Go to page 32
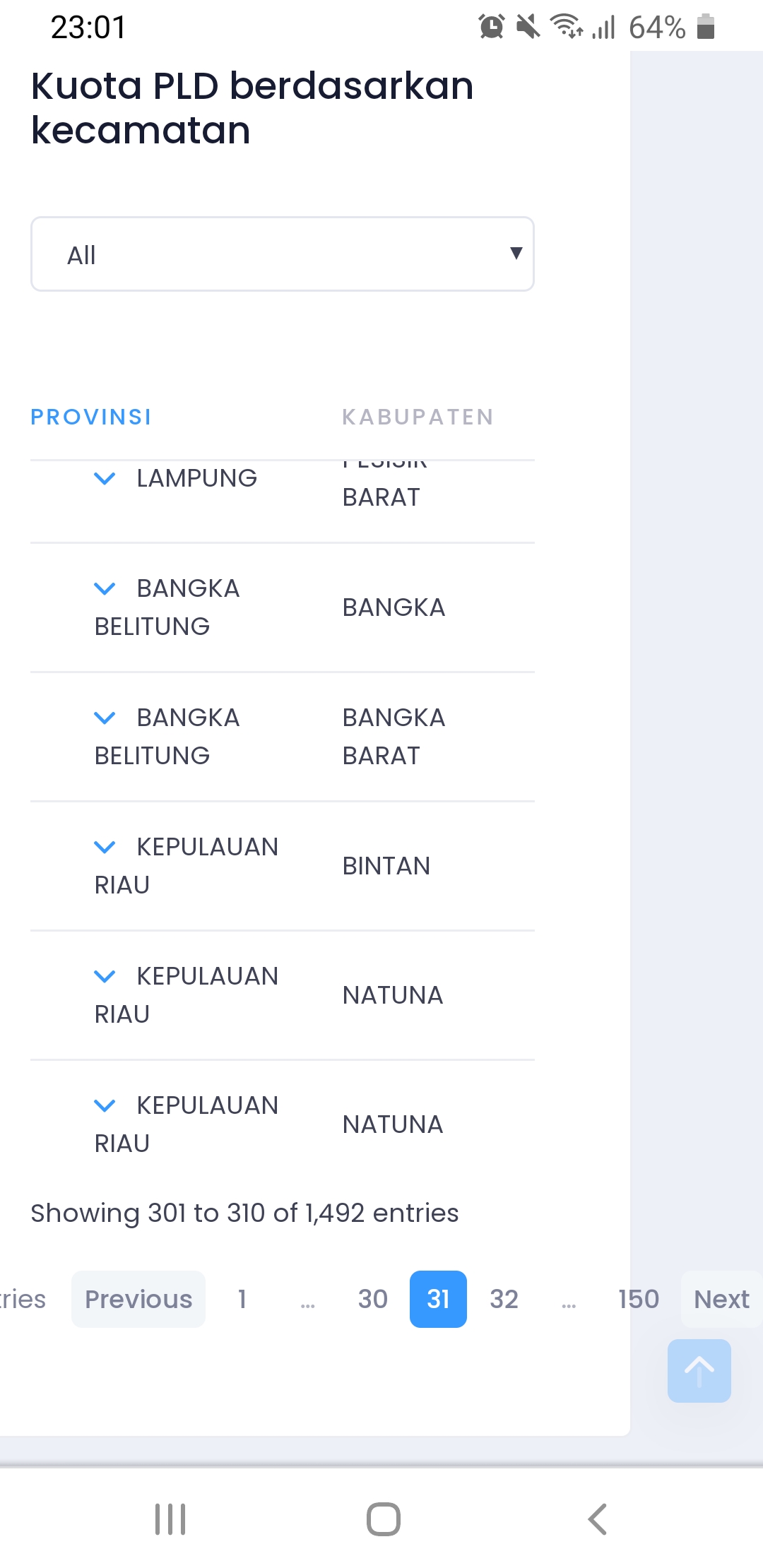Image resolution: width=763 pixels, height=1568 pixels. point(504,1299)
